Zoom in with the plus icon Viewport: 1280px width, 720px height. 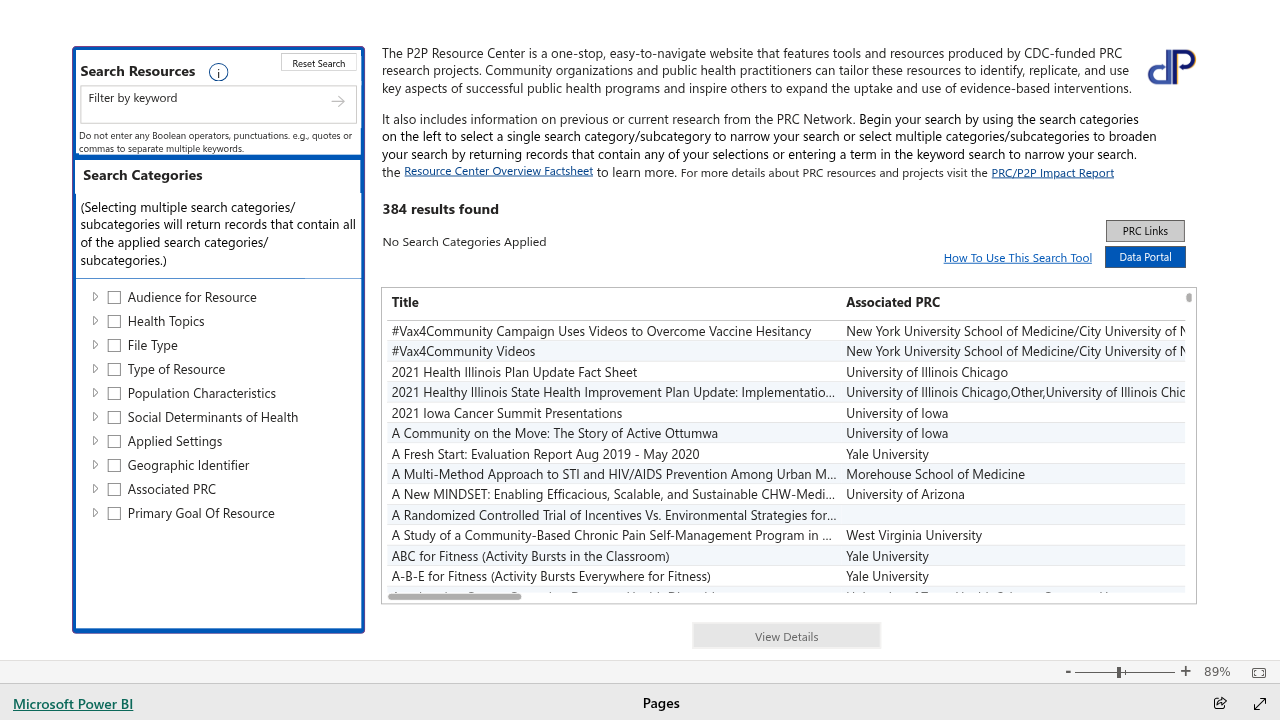1186,672
